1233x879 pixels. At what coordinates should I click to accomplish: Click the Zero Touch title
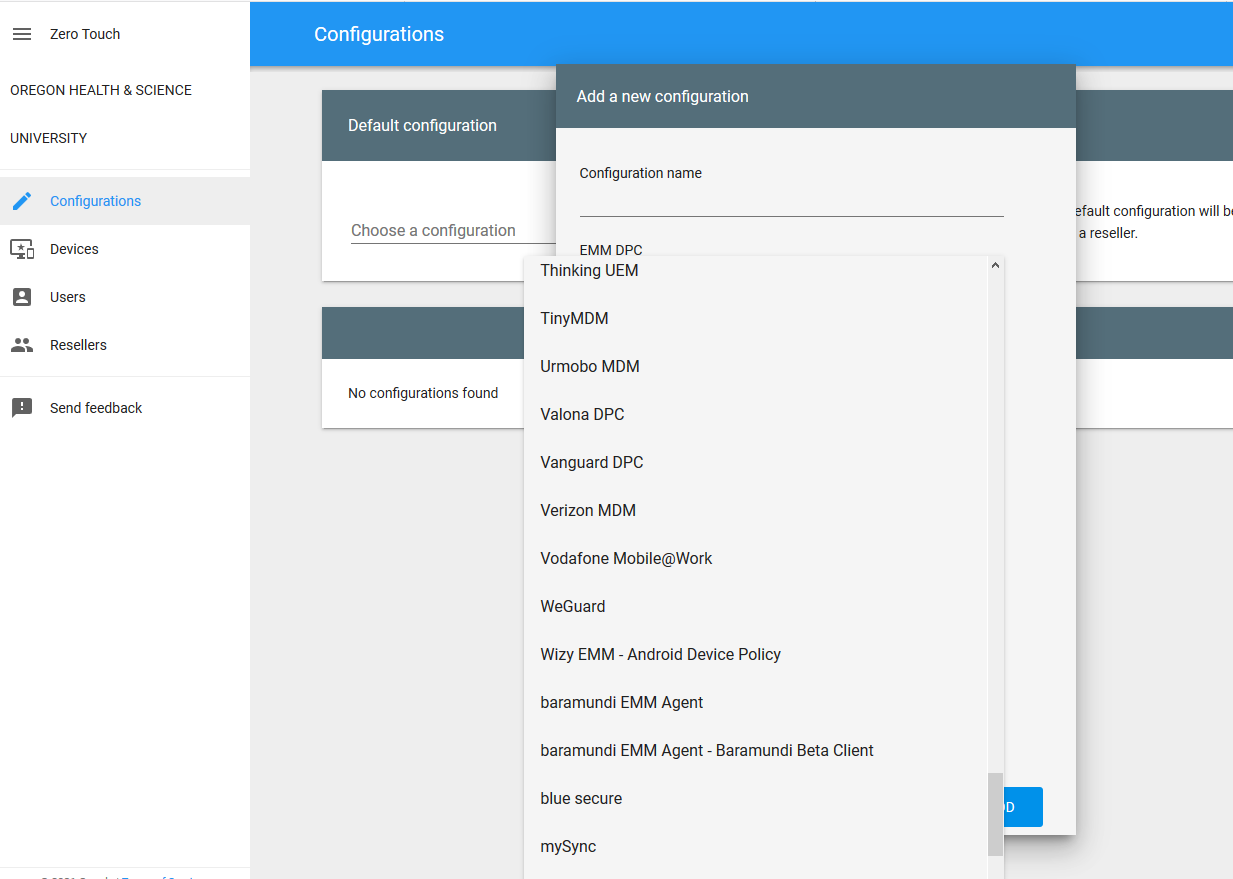tap(85, 34)
